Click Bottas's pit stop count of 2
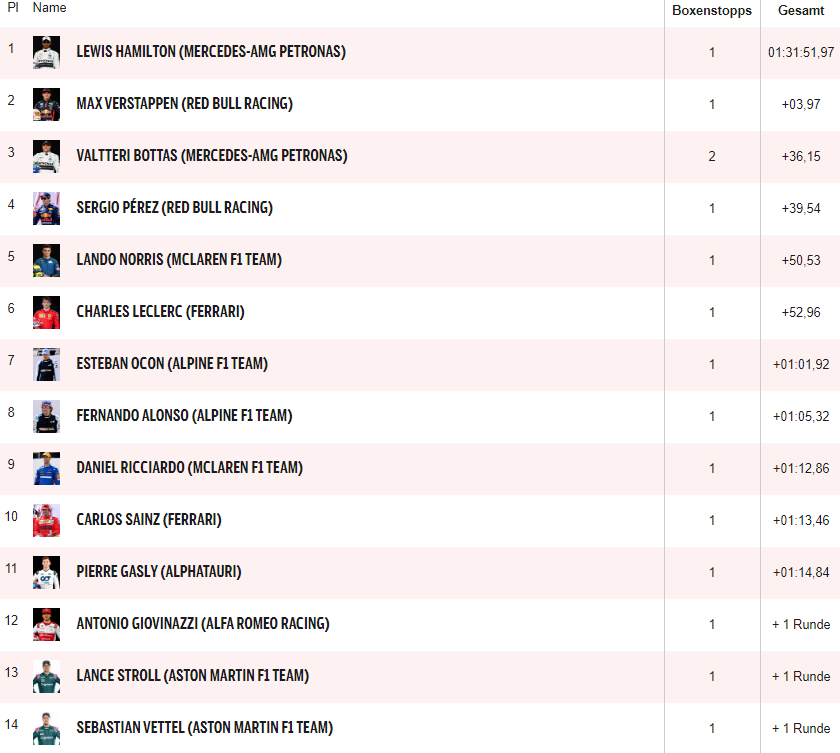This screenshot has height=753, width=840. (x=712, y=156)
